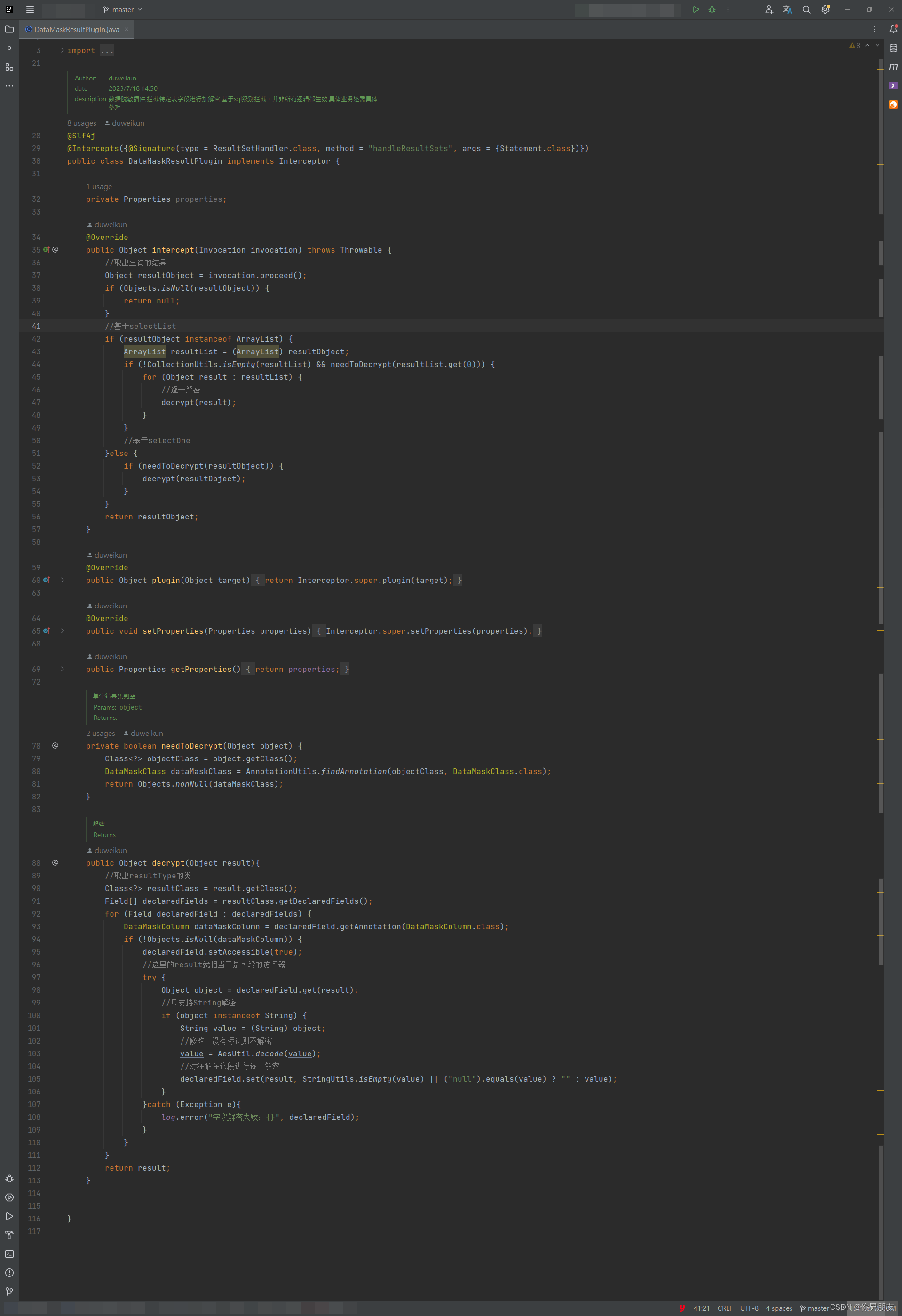Start debugging with the green bug icon
This screenshot has height=1316, width=902.
712,9
